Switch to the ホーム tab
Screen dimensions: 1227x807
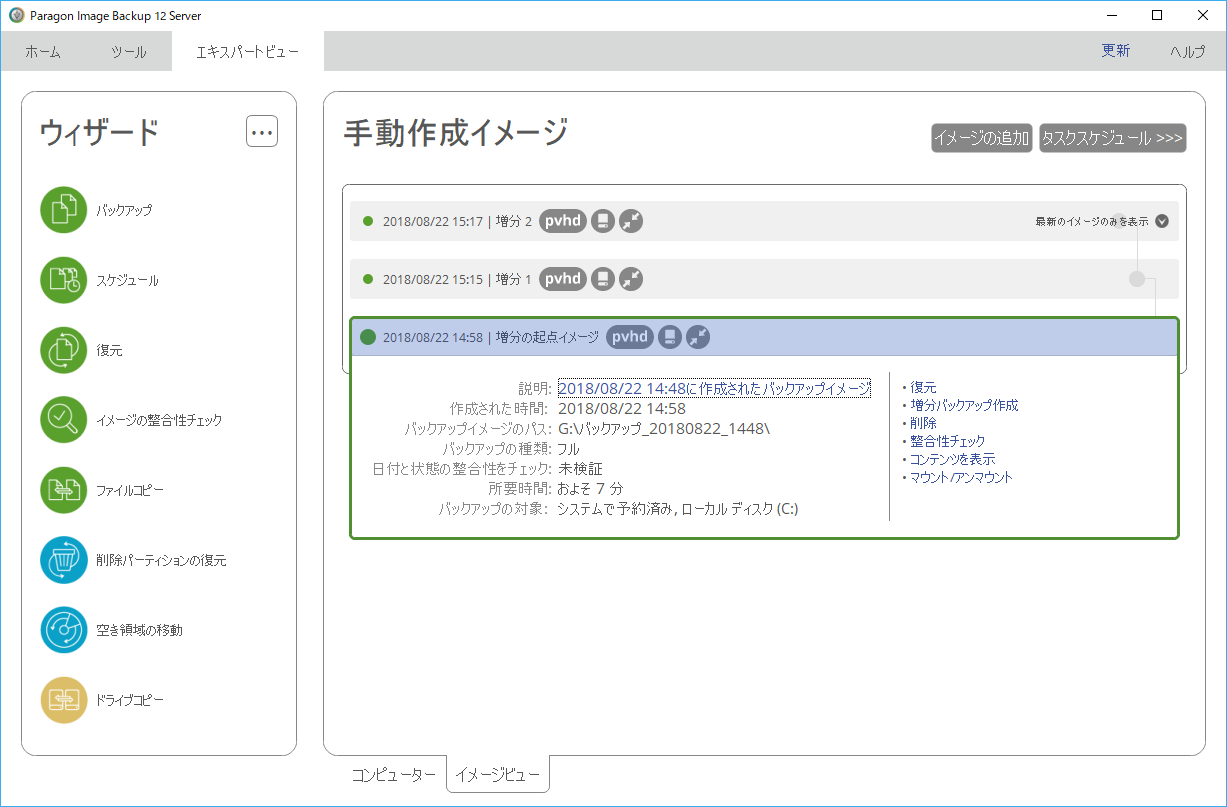click(43, 52)
